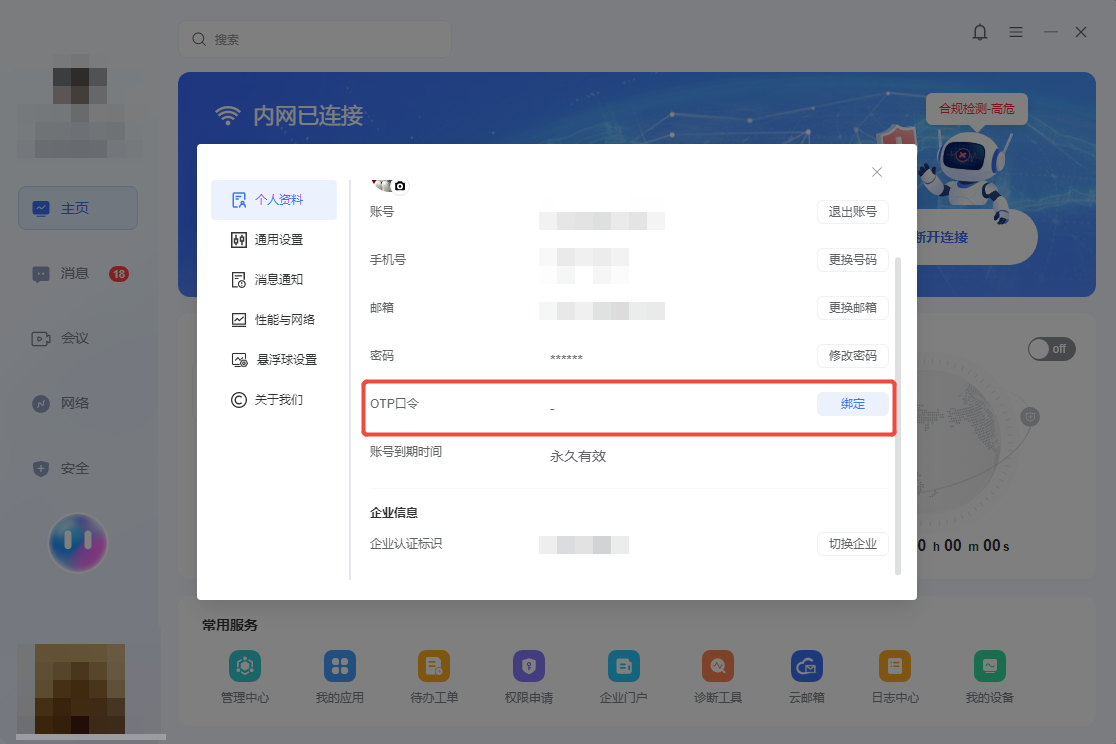Click the 修改密码 button
This screenshot has width=1116, height=744.
pos(853,355)
